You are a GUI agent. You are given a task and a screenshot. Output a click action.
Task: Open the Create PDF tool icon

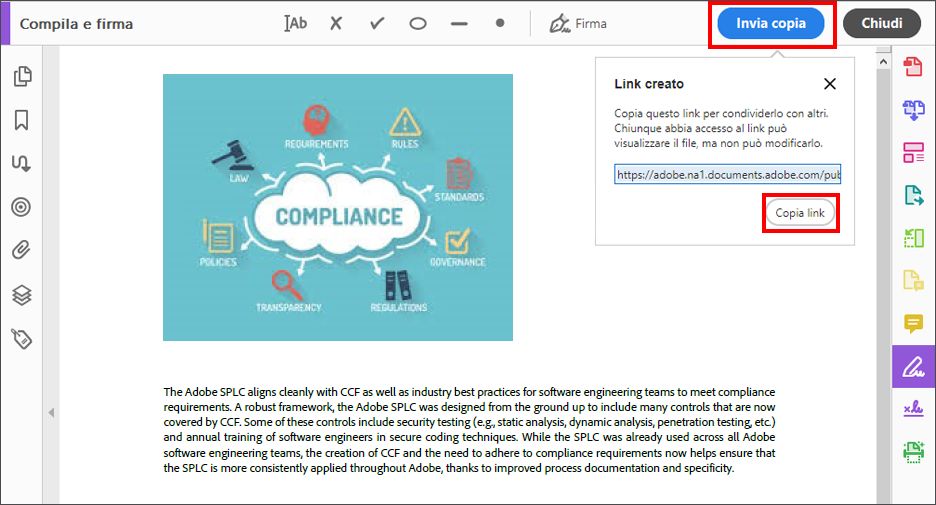click(913, 66)
